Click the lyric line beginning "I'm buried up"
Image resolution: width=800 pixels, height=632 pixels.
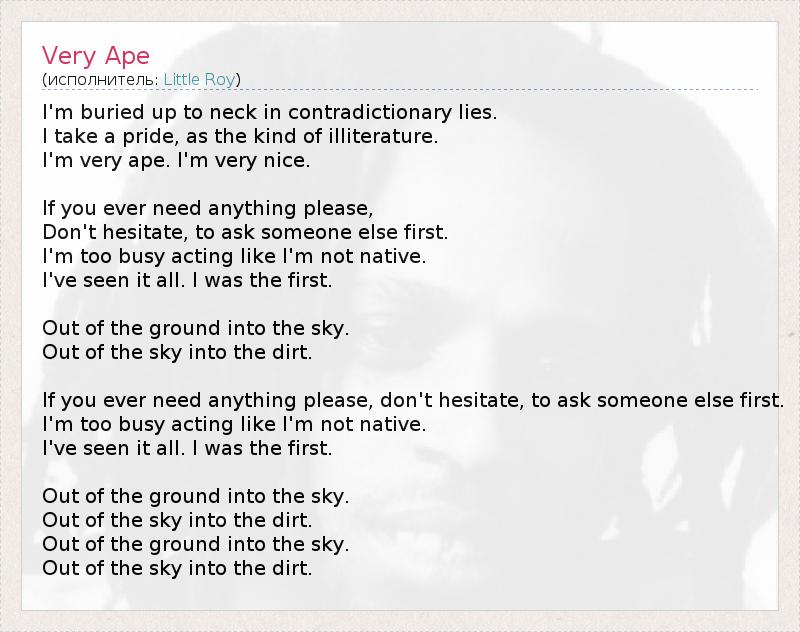269,112
